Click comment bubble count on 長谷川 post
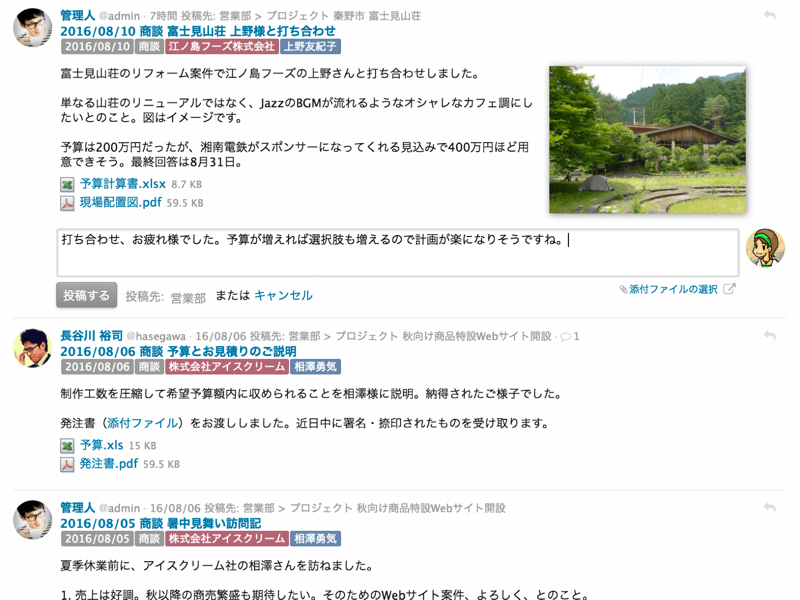This screenshot has height=600, width=800. coord(570,336)
